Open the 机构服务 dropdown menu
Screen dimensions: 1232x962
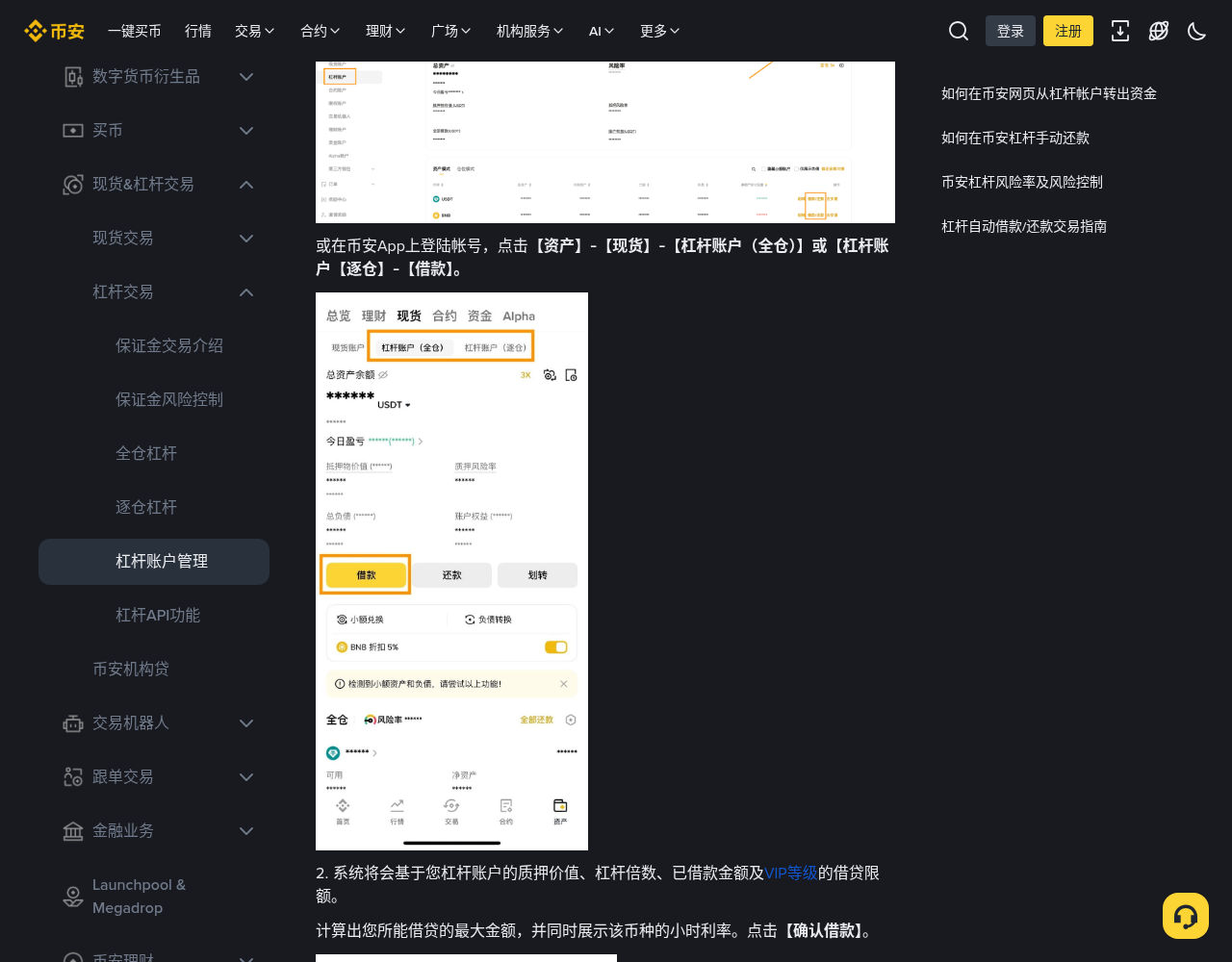(530, 31)
